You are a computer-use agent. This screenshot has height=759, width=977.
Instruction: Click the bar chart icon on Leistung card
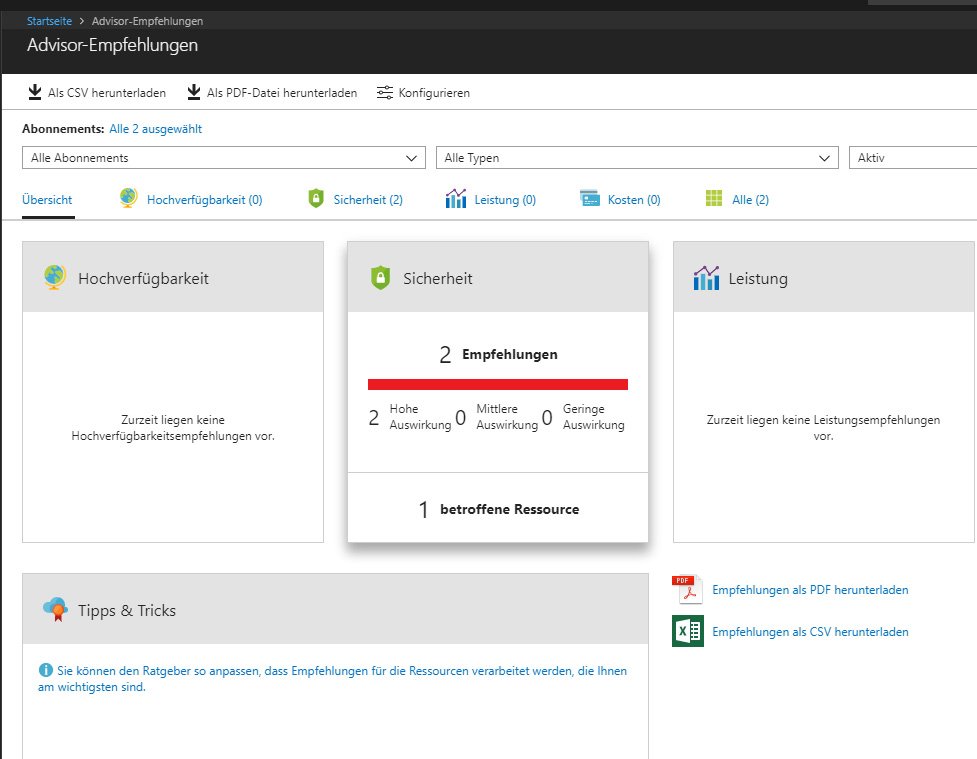706,278
